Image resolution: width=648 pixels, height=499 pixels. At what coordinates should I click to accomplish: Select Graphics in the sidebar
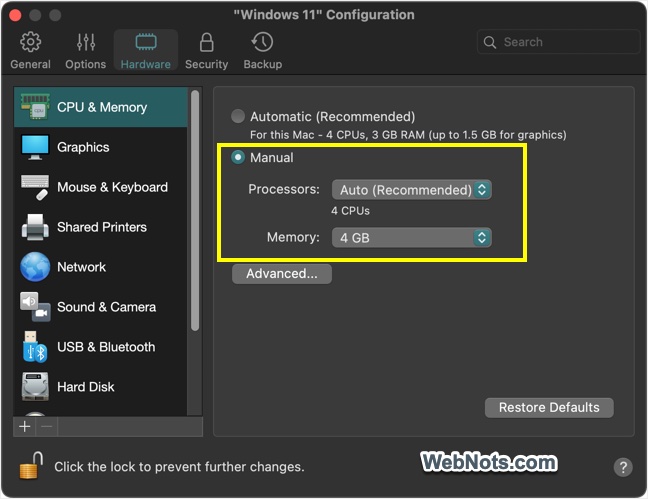click(100, 147)
